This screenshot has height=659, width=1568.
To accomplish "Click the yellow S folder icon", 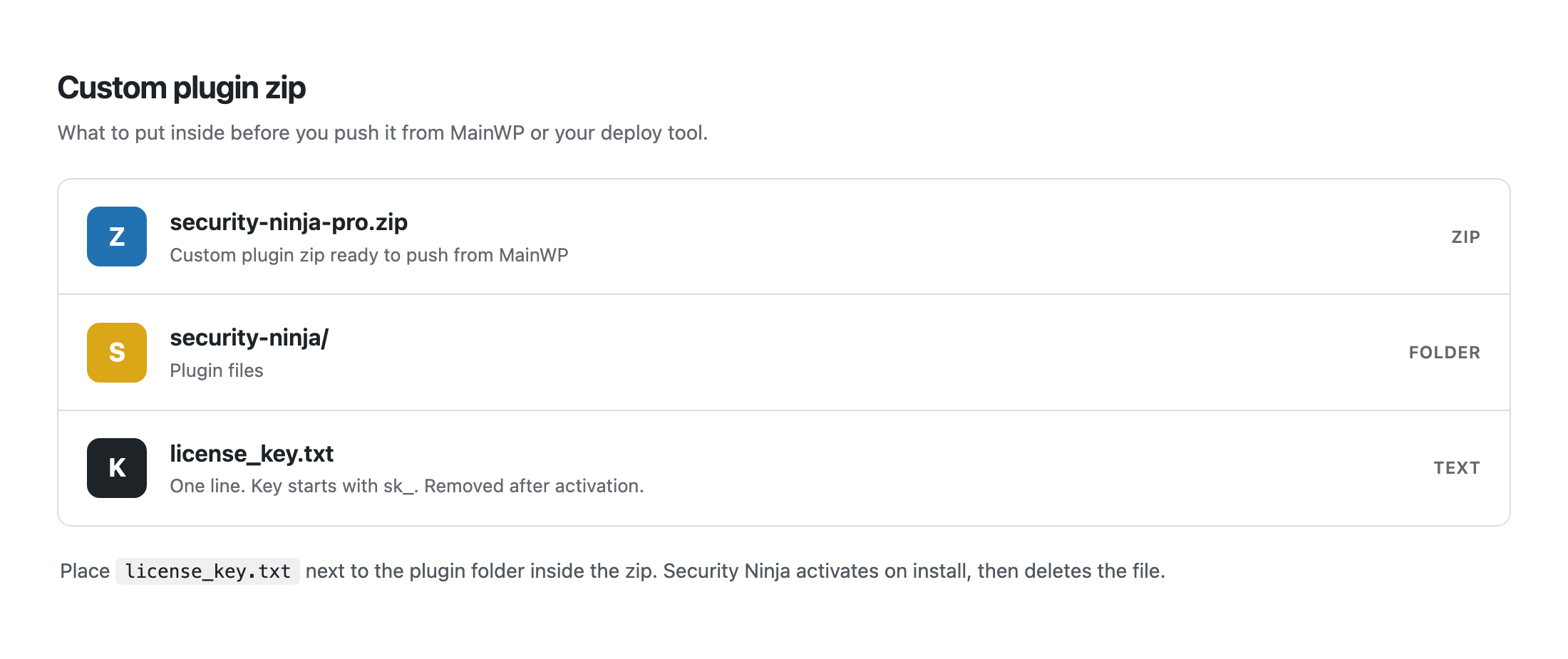I will click(x=117, y=353).
